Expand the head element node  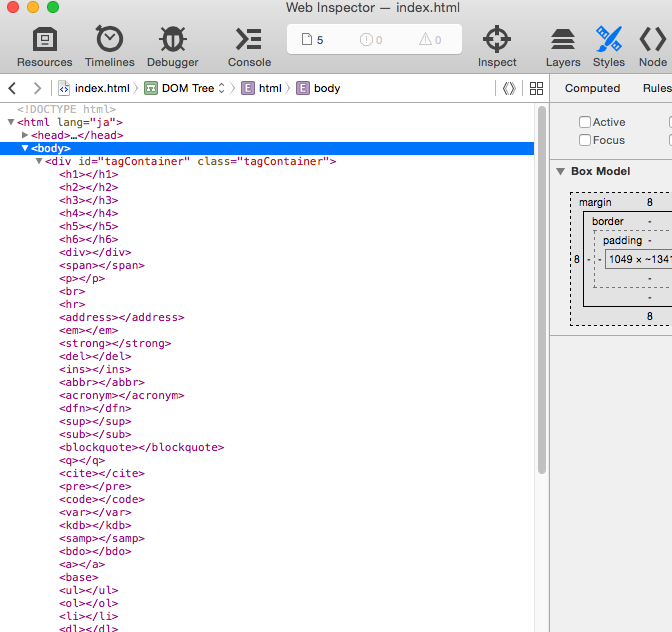25,135
